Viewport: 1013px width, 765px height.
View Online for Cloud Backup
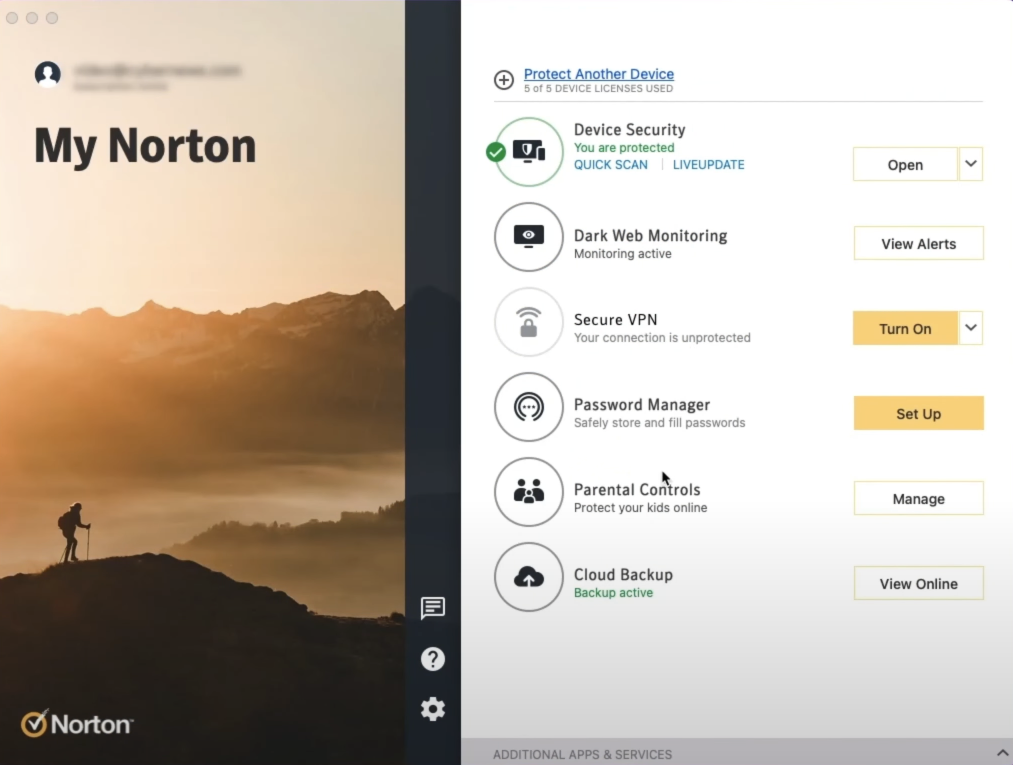(919, 583)
